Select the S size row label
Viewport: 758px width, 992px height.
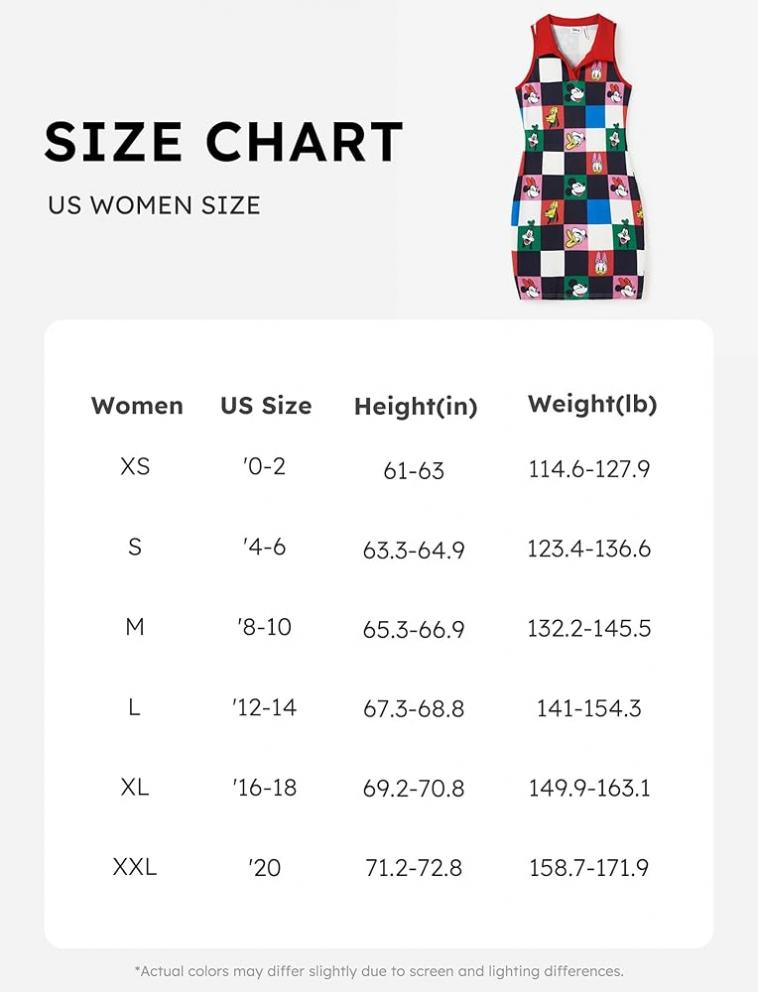[135, 546]
